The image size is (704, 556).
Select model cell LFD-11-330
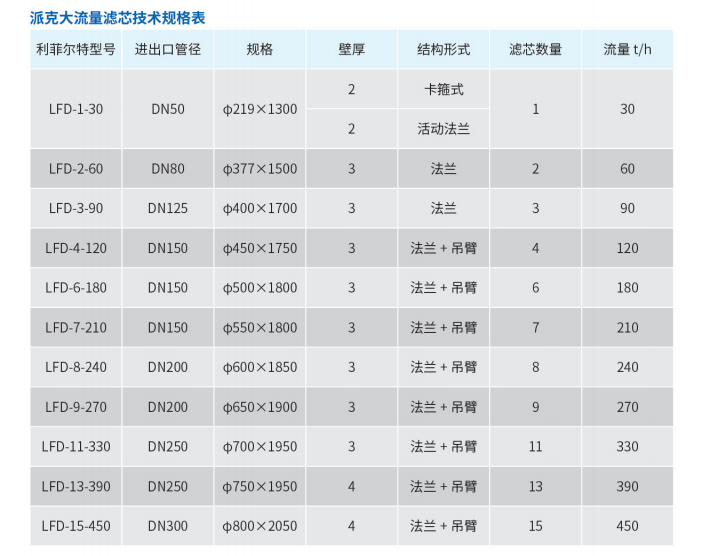[x=76, y=446]
